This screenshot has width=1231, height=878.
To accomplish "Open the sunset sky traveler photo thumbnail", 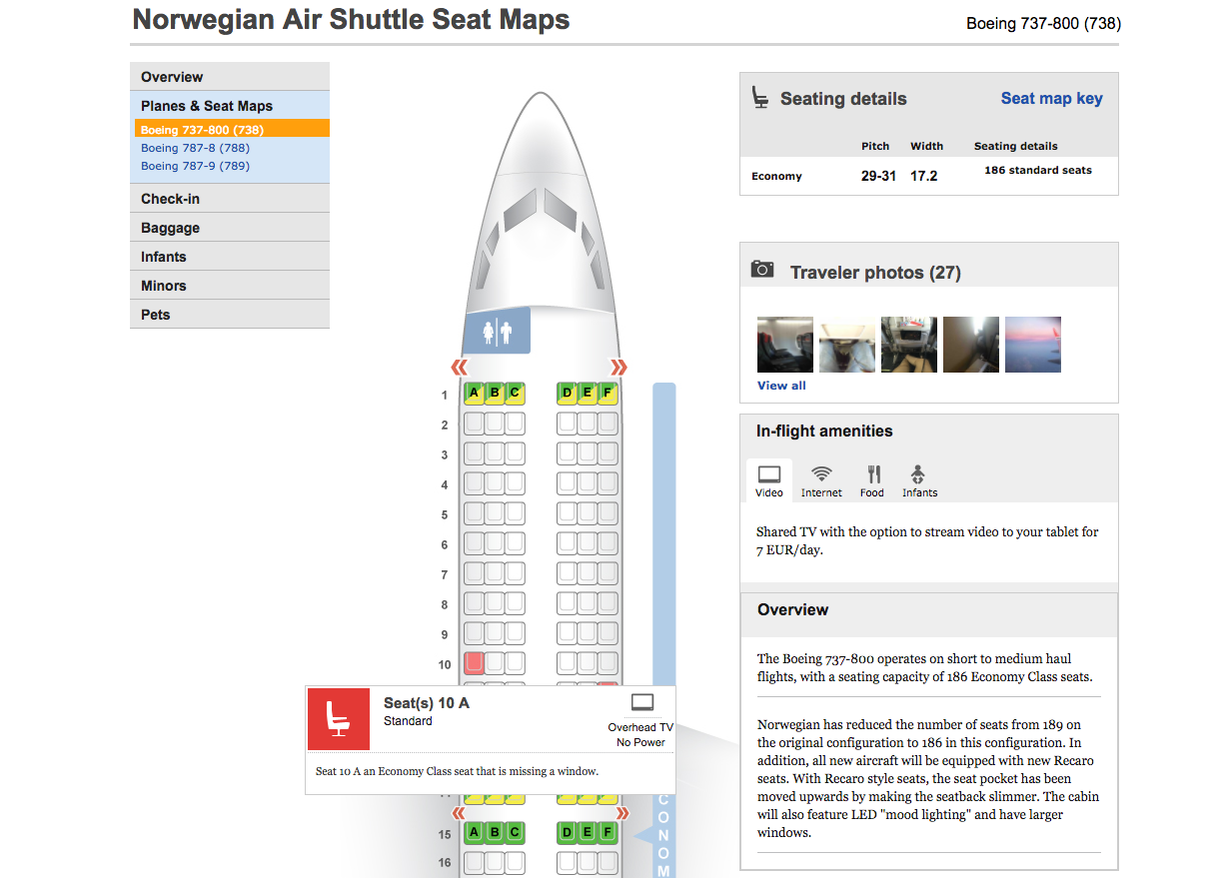I will (x=1033, y=345).
